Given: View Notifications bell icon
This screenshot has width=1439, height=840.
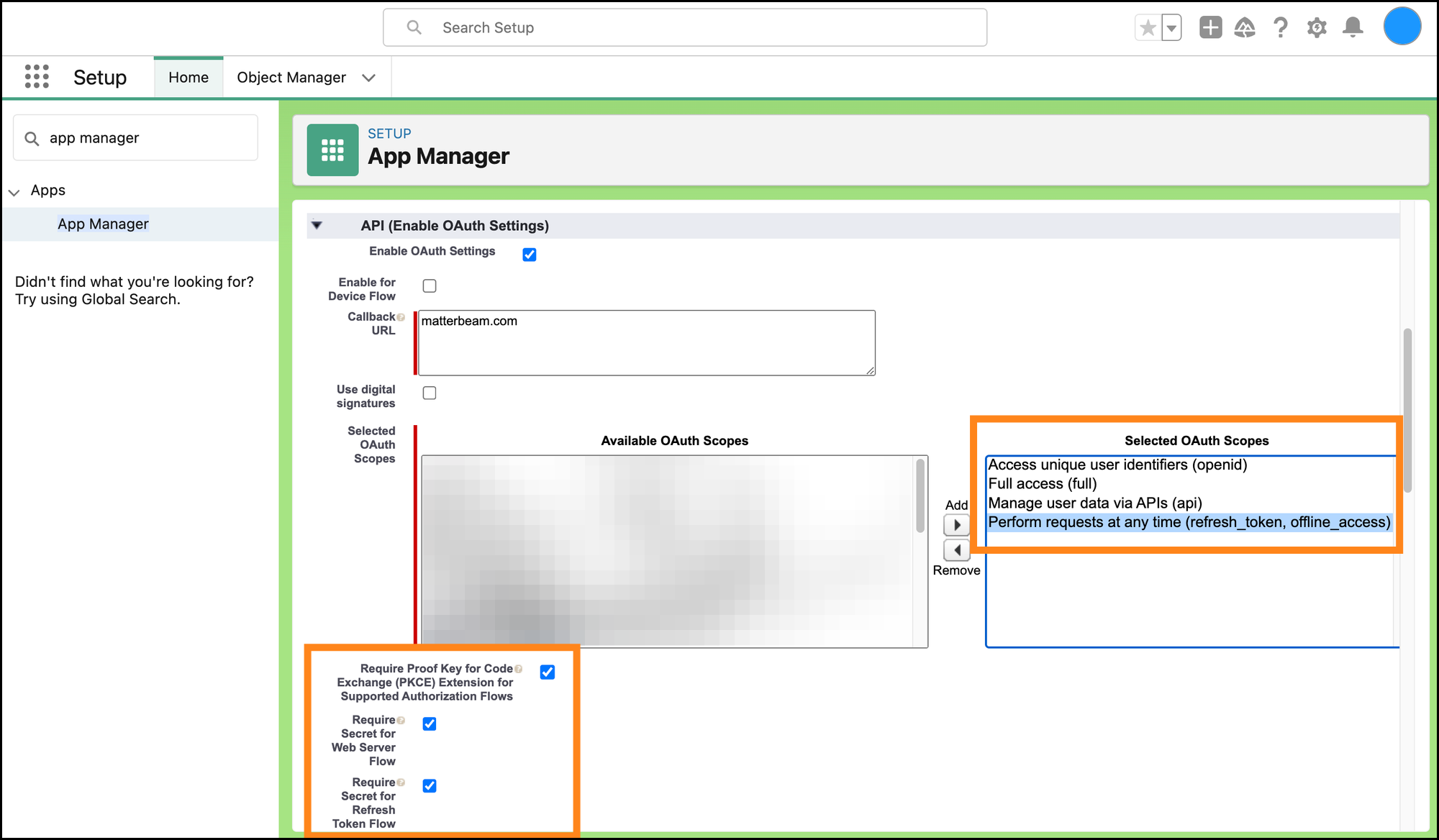Looking at the screenshot, I should click(x=1353, y=28).
